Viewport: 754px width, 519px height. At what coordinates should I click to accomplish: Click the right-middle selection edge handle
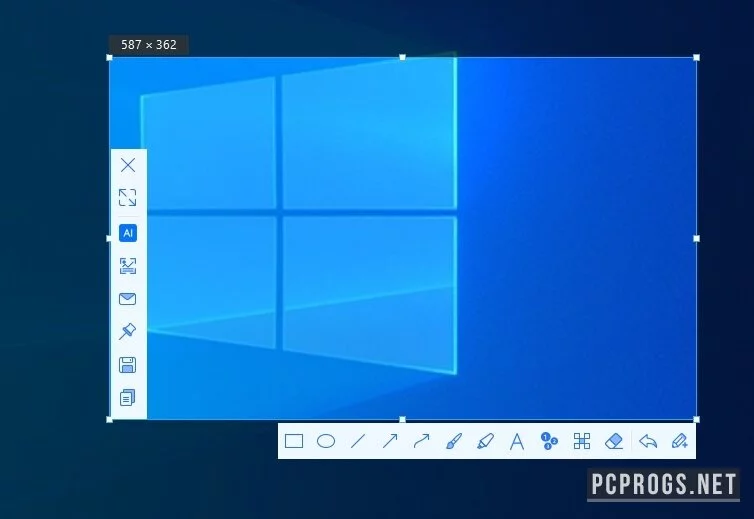click(x=696, y=239)
